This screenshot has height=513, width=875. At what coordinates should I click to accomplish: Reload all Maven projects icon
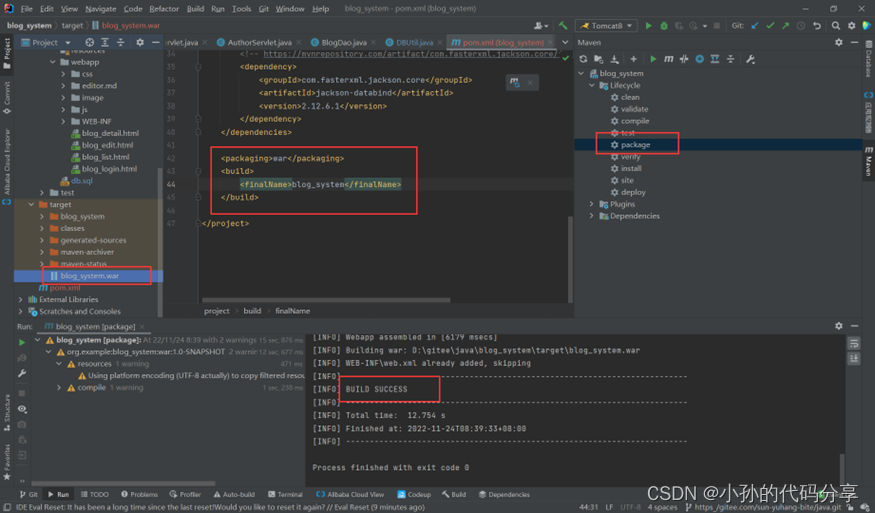[x=583, y=59]
